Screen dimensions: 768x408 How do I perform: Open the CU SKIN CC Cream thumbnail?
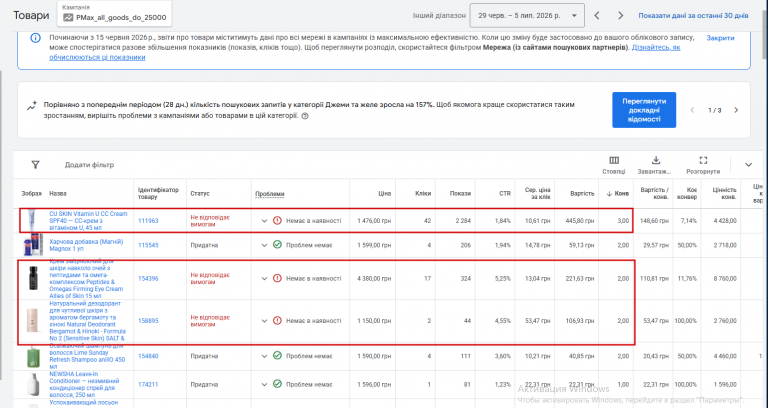(32, 221)
